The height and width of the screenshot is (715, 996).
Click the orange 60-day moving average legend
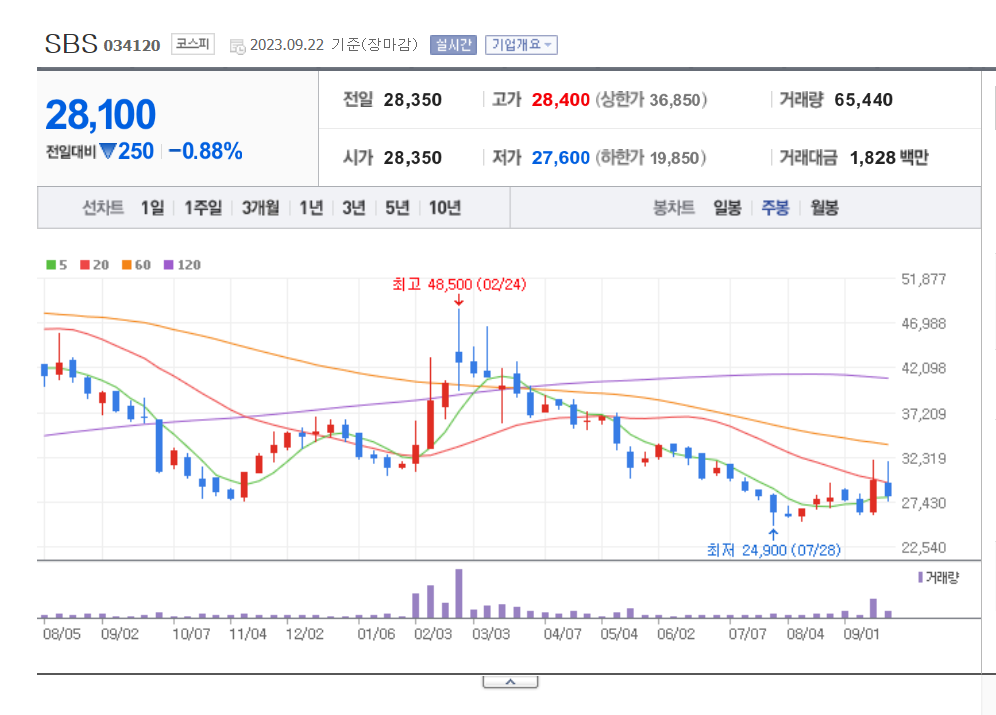point(137,265)
